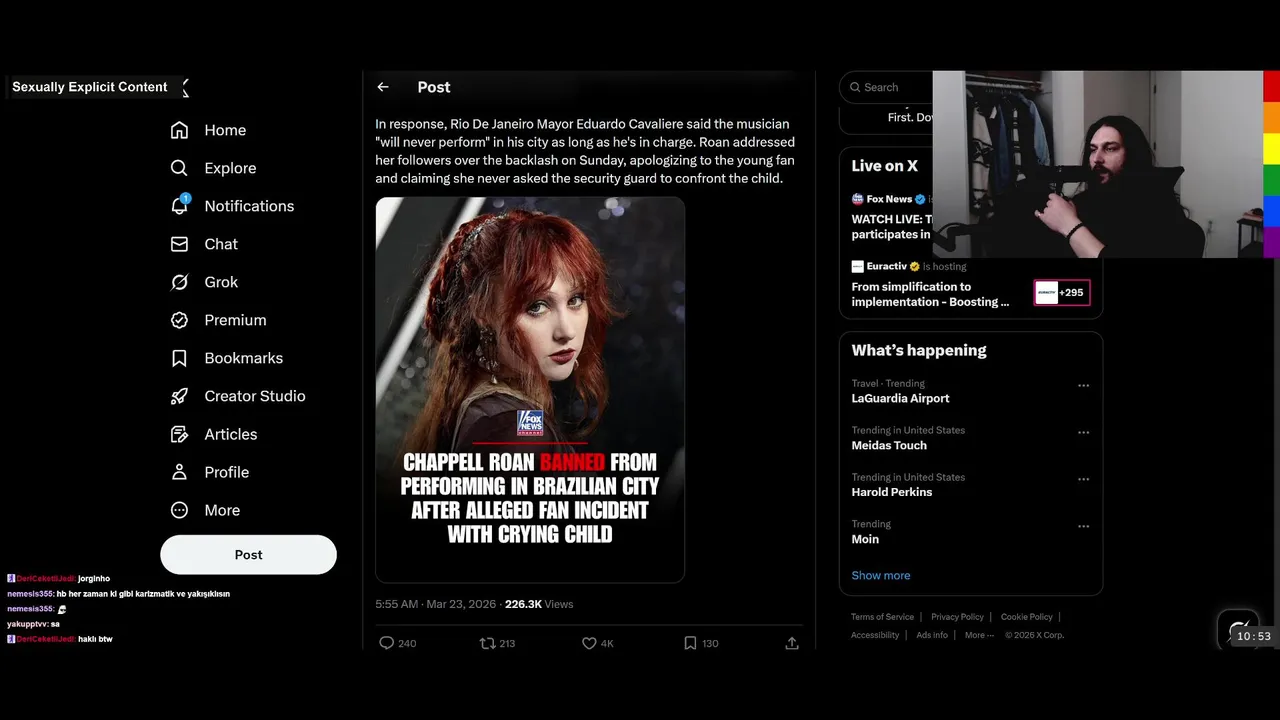Screen dimensions: 1280x720
Task: Click the 226.3K Views count
Action: 539,604
